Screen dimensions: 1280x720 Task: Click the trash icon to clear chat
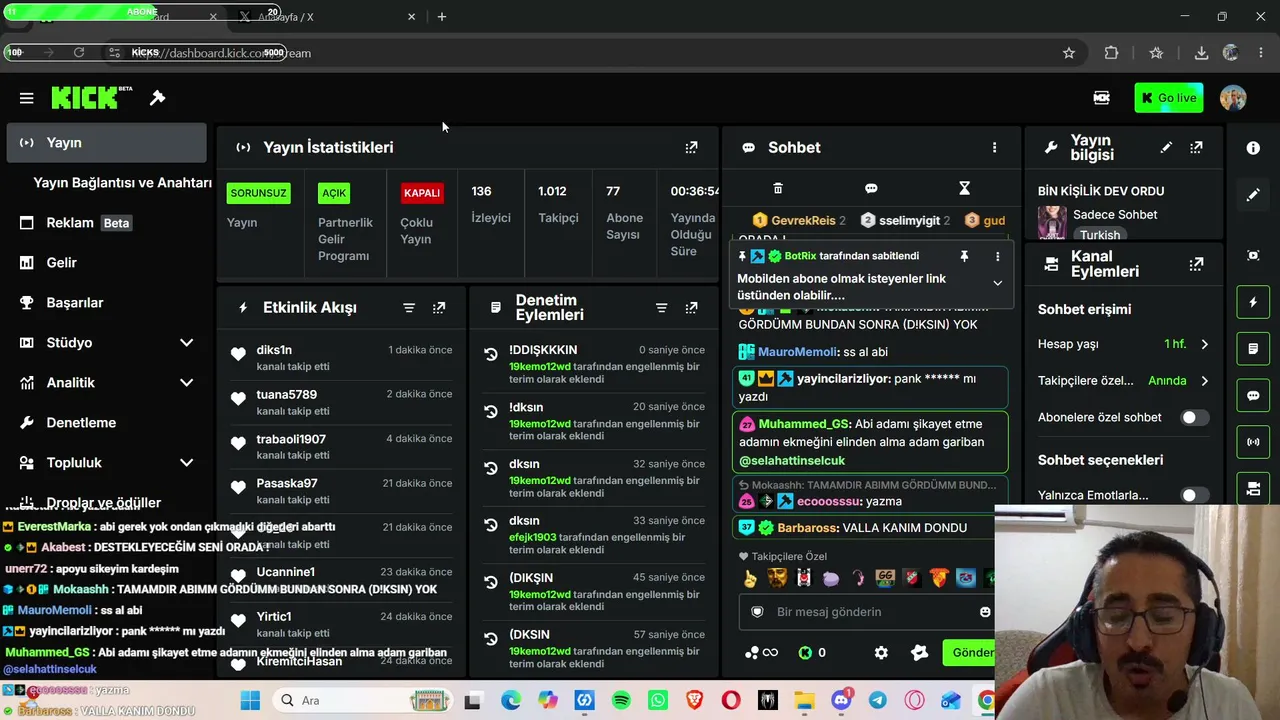pyautogui.click(x=778, y=188)
